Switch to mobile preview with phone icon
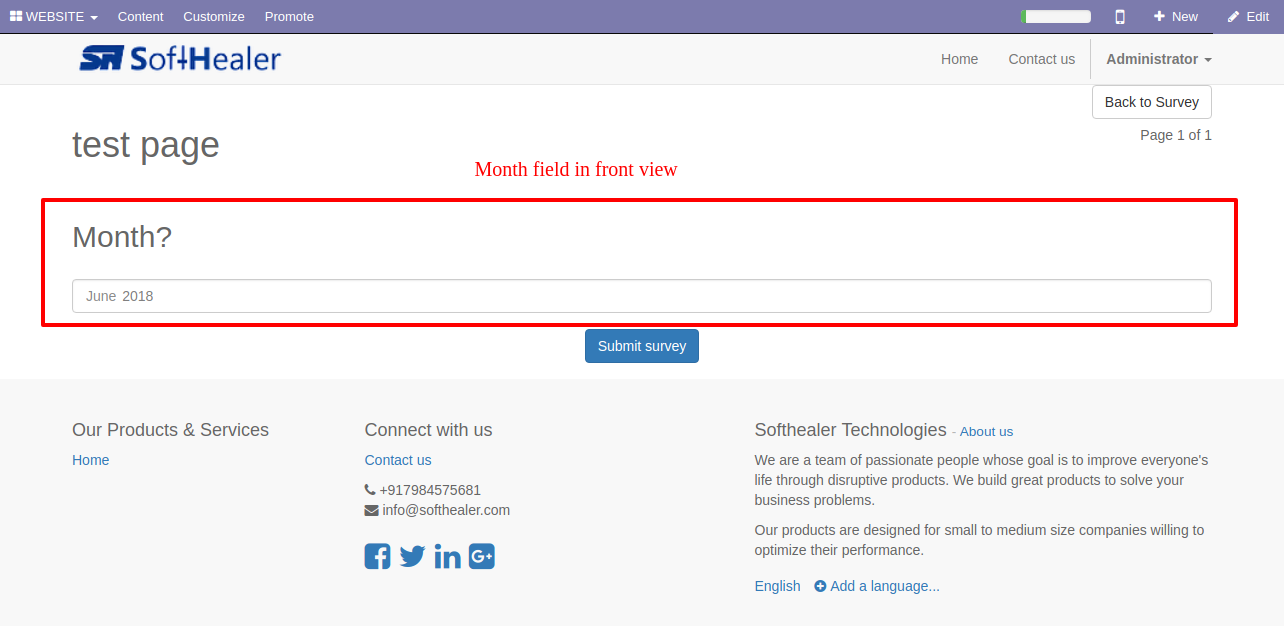This screenshot has height=626, width=1284. [x=1120, y=16]
